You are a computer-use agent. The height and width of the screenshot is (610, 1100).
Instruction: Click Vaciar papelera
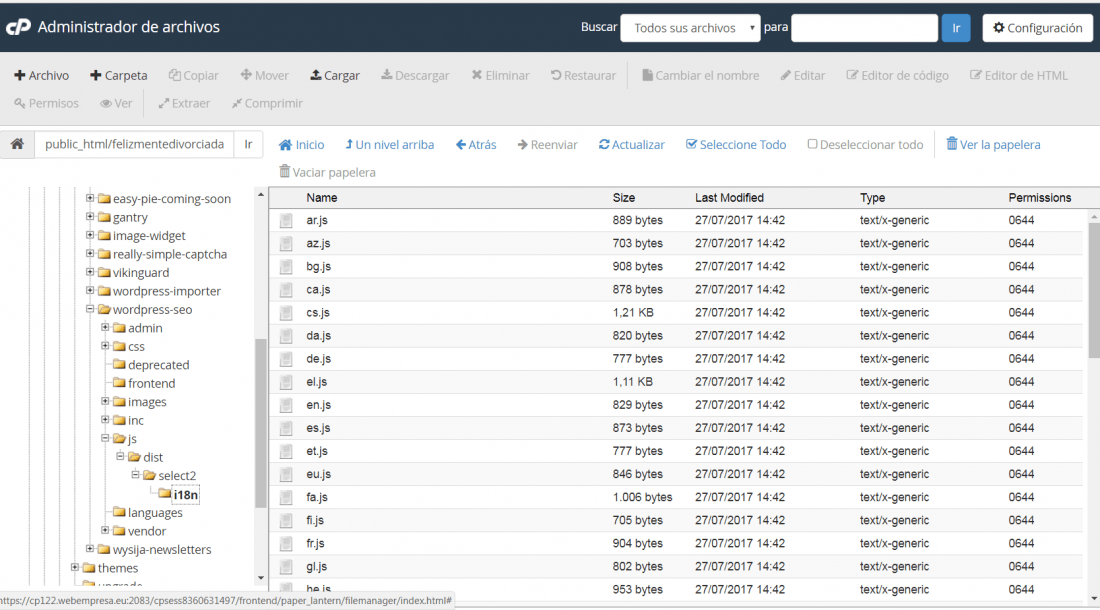point(327,172)
